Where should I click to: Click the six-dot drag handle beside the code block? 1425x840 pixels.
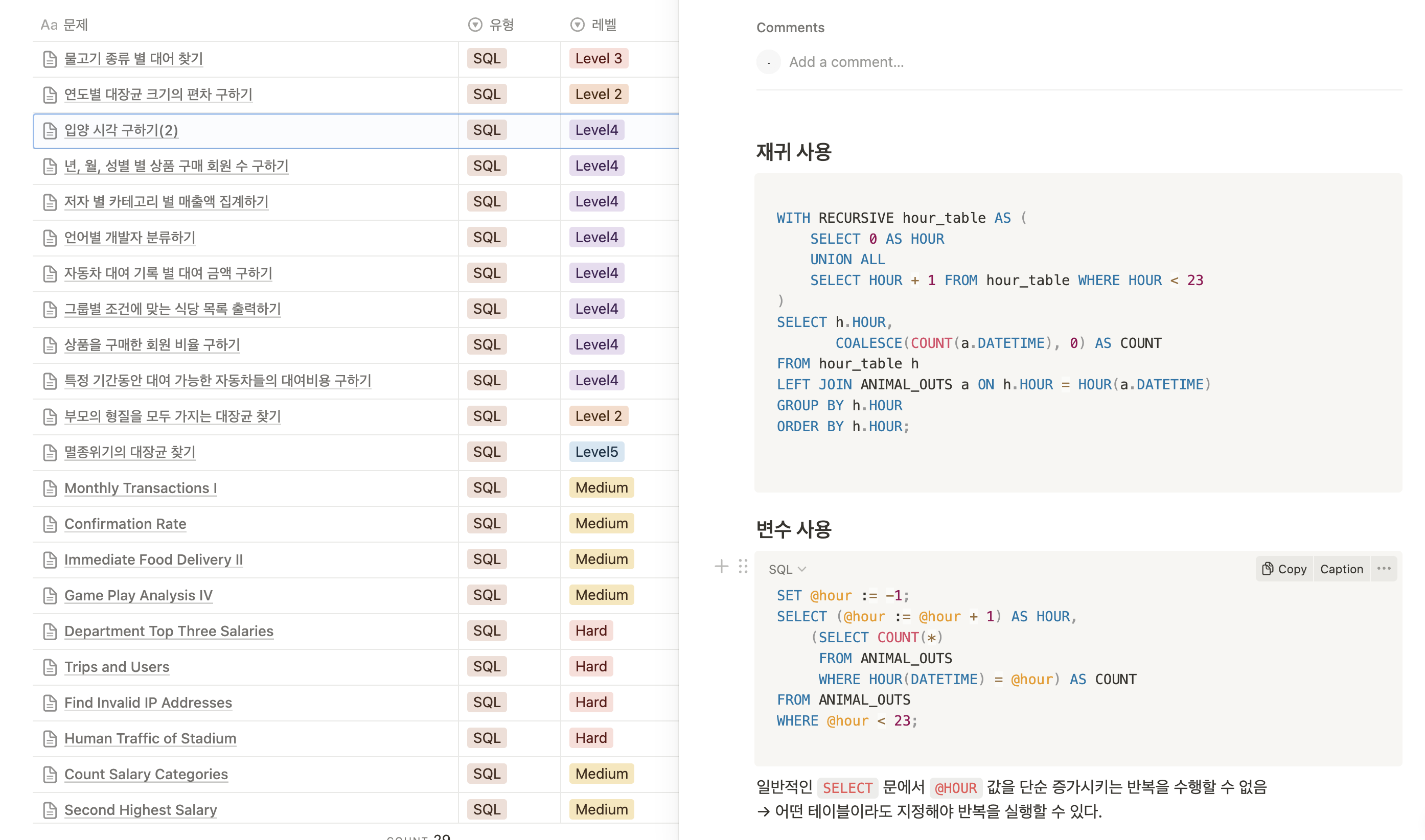(x=743, y=566)
